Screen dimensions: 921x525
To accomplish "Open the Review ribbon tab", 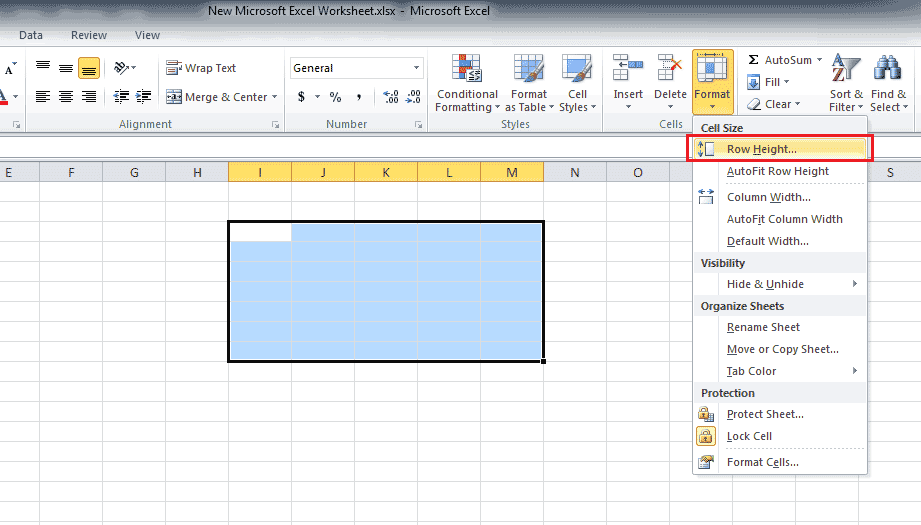I will pyautogui.click(x=89, y=35).
